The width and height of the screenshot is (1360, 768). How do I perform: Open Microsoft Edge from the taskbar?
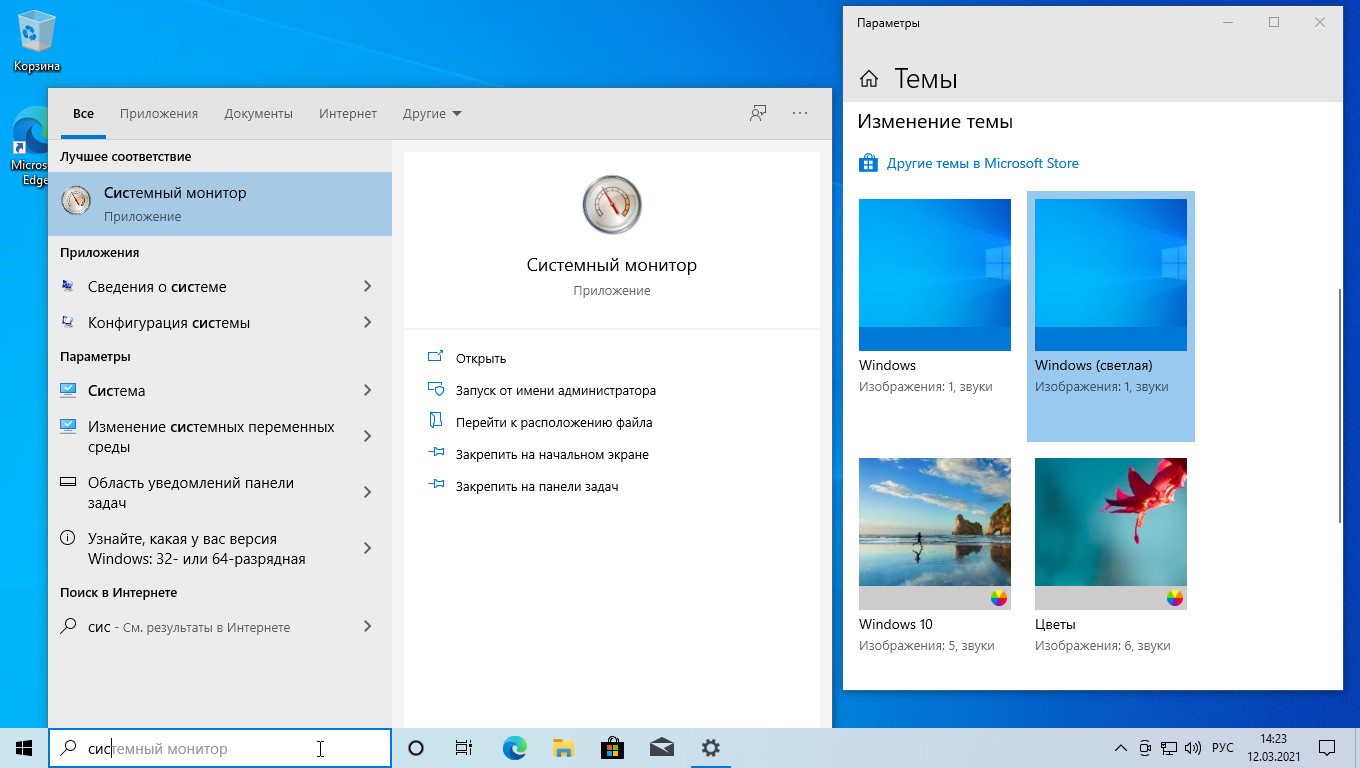(514, 748)
